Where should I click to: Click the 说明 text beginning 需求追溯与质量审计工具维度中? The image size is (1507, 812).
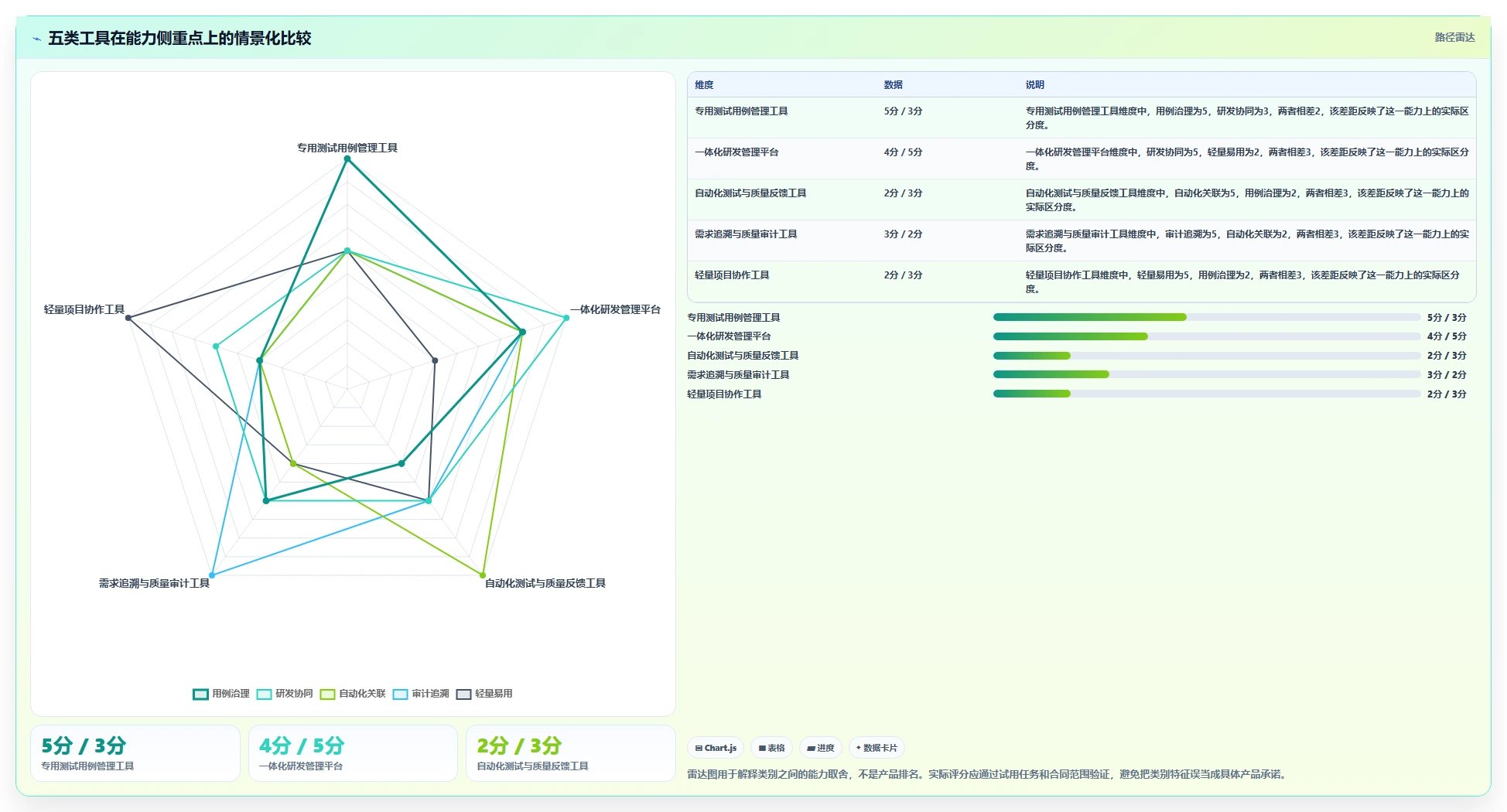pyautogui.click(x=1247, y=241)
